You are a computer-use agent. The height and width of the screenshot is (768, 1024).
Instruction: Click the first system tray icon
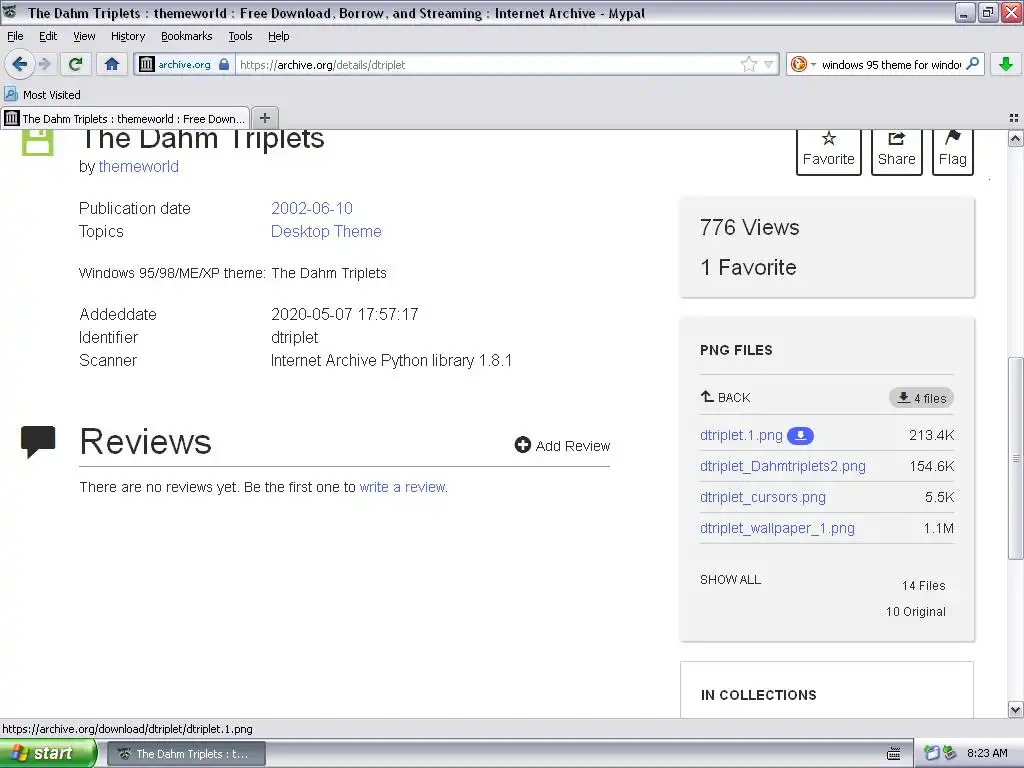point(931,753)
